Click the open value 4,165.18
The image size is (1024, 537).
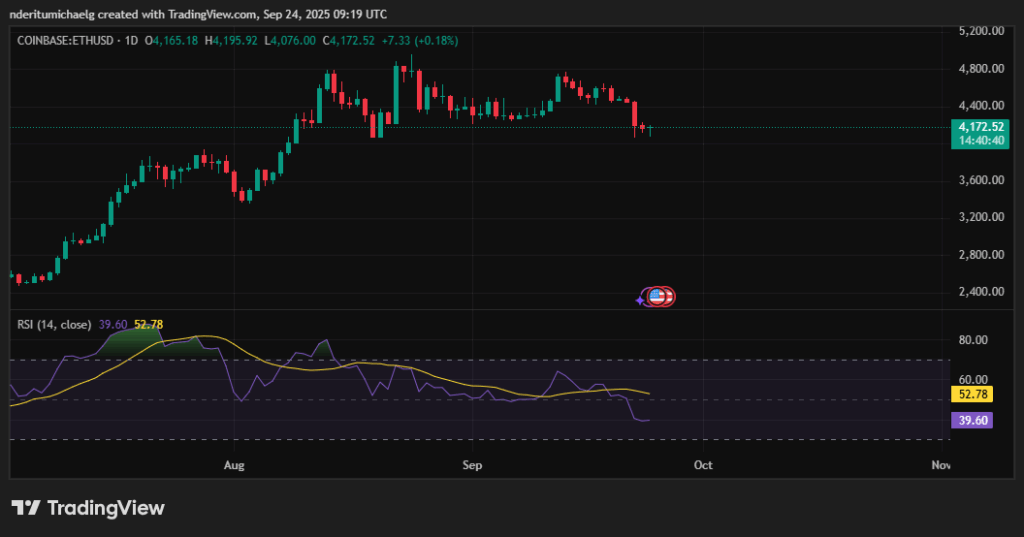coord(175,41)
